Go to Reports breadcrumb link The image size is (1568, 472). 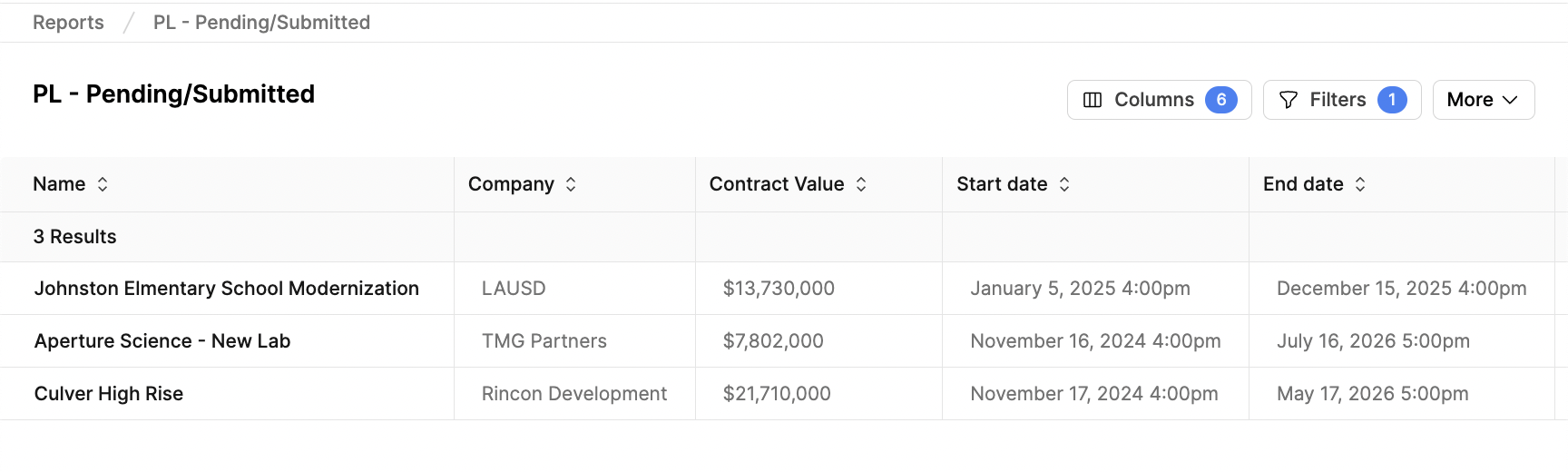[x=68, y=23]
